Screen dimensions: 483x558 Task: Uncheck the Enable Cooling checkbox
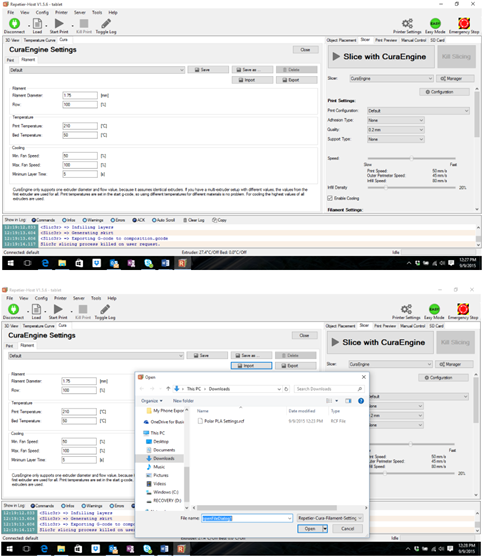tap(330, 198)
